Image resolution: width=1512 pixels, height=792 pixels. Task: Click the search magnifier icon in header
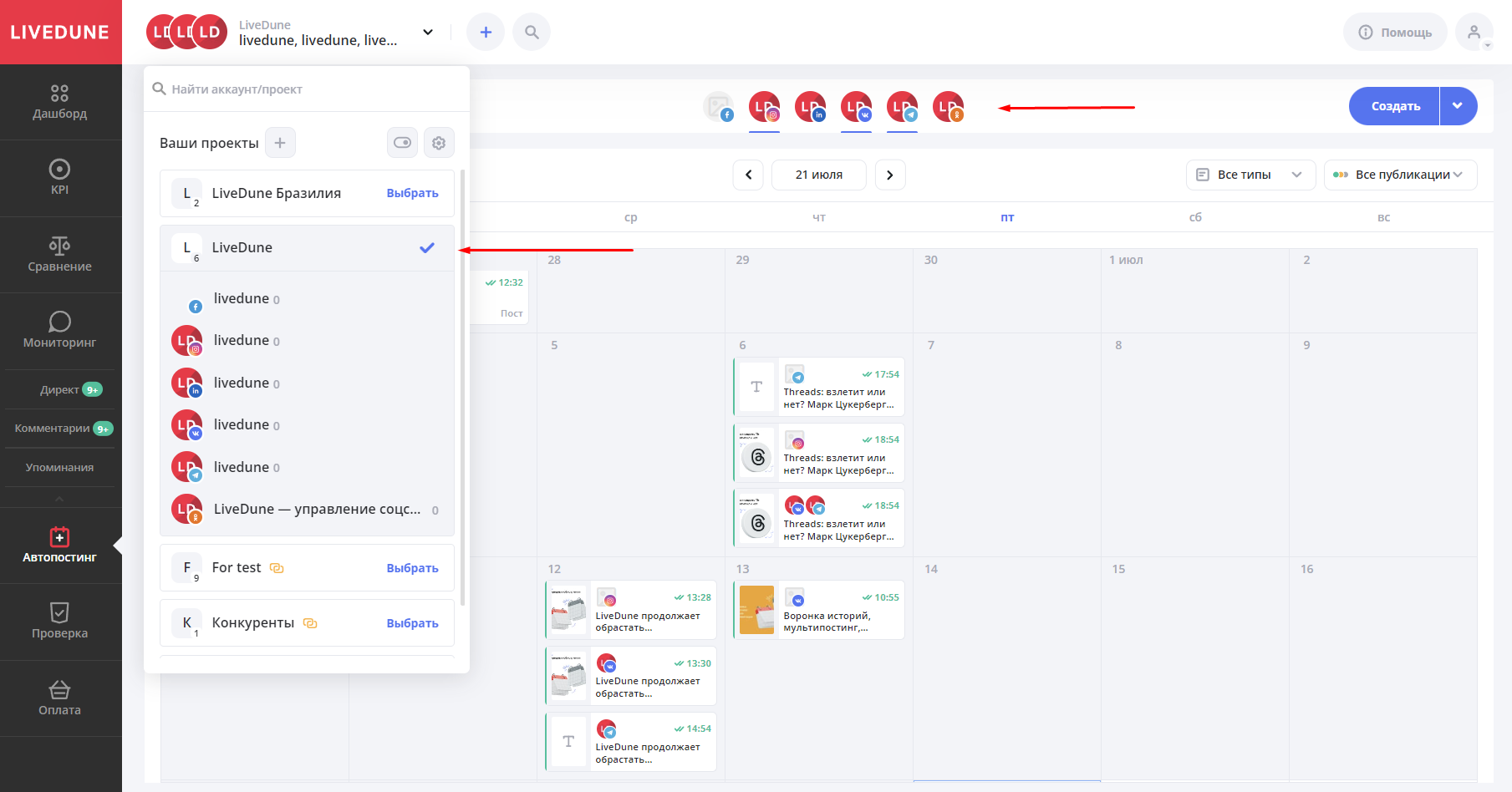(x=532, y=33)
